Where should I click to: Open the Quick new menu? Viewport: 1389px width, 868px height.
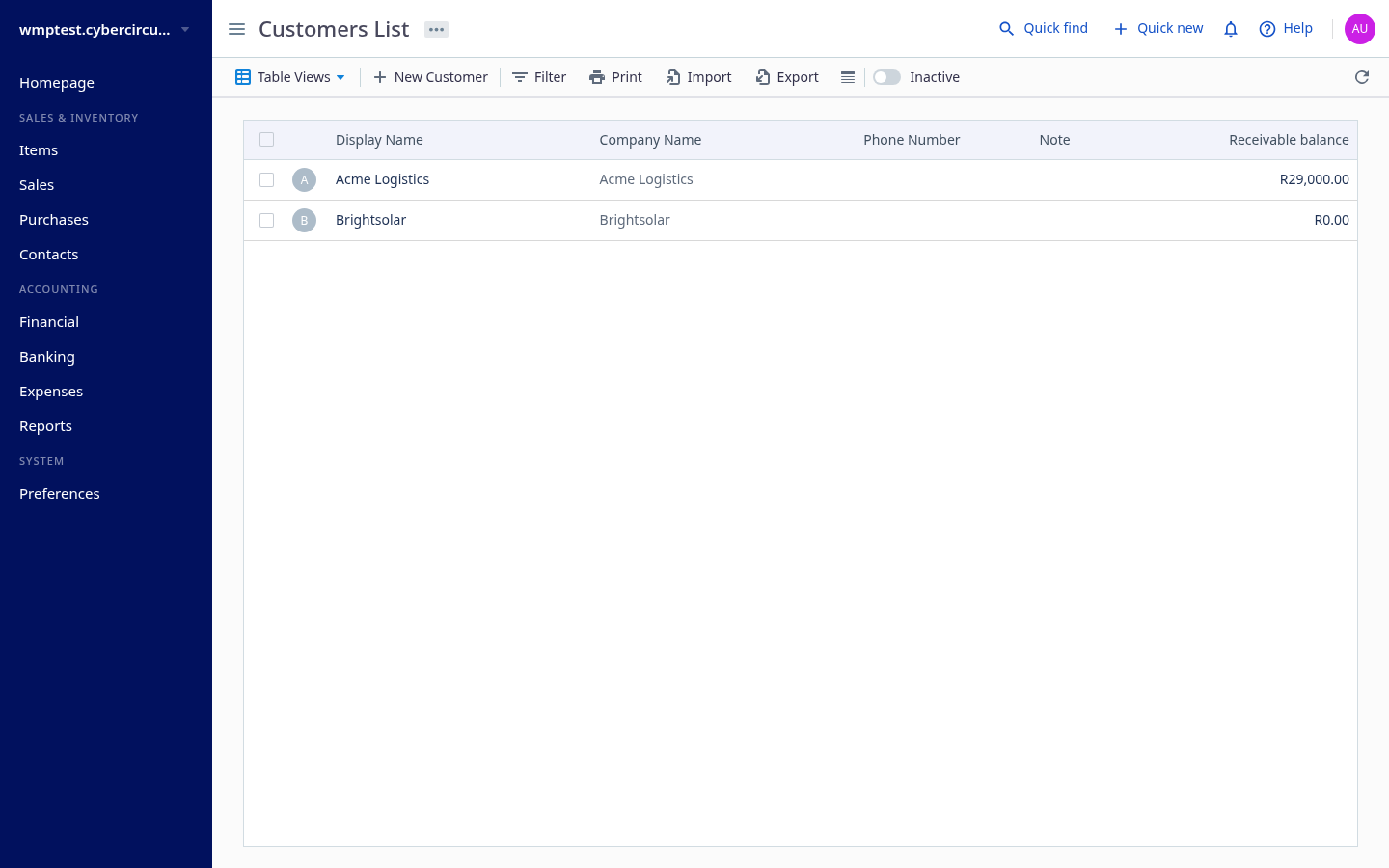1157,29
